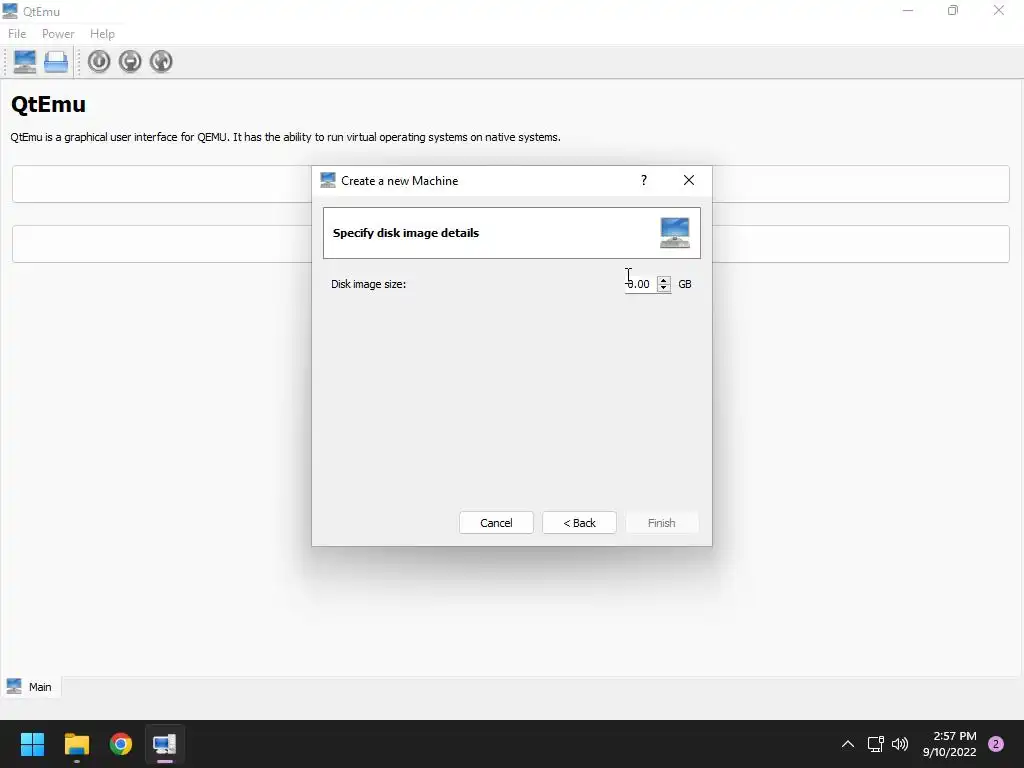Image resolution: width=1024 pixels, height=768 pixels.
Task: Open the Help menu
Action: tap(103, 34)
